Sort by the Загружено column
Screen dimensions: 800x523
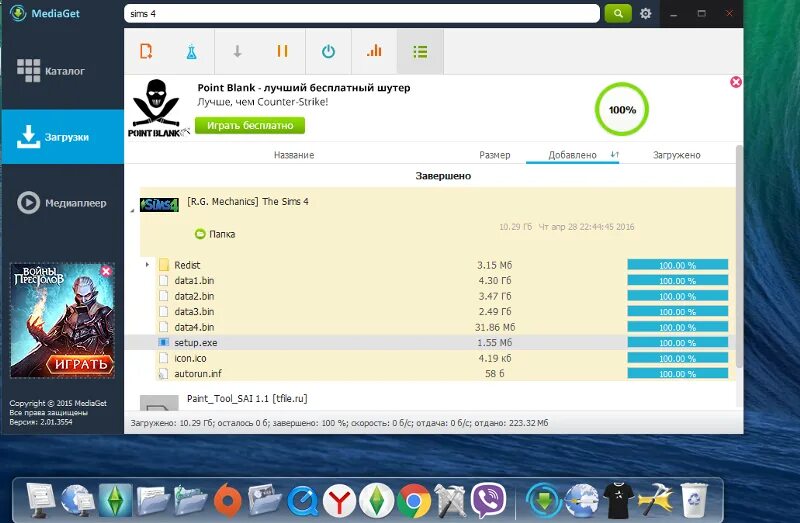pyautogui.click(x=677, y=155)
